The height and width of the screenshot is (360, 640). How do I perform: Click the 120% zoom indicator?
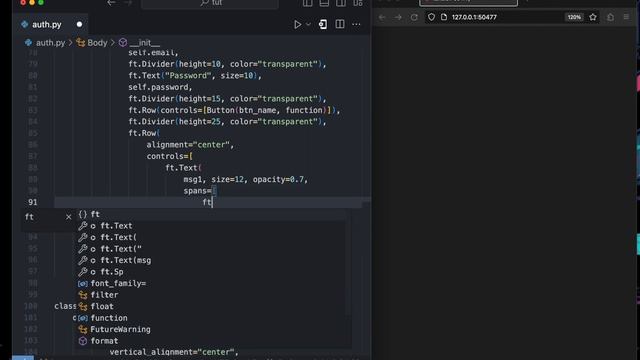574,17
